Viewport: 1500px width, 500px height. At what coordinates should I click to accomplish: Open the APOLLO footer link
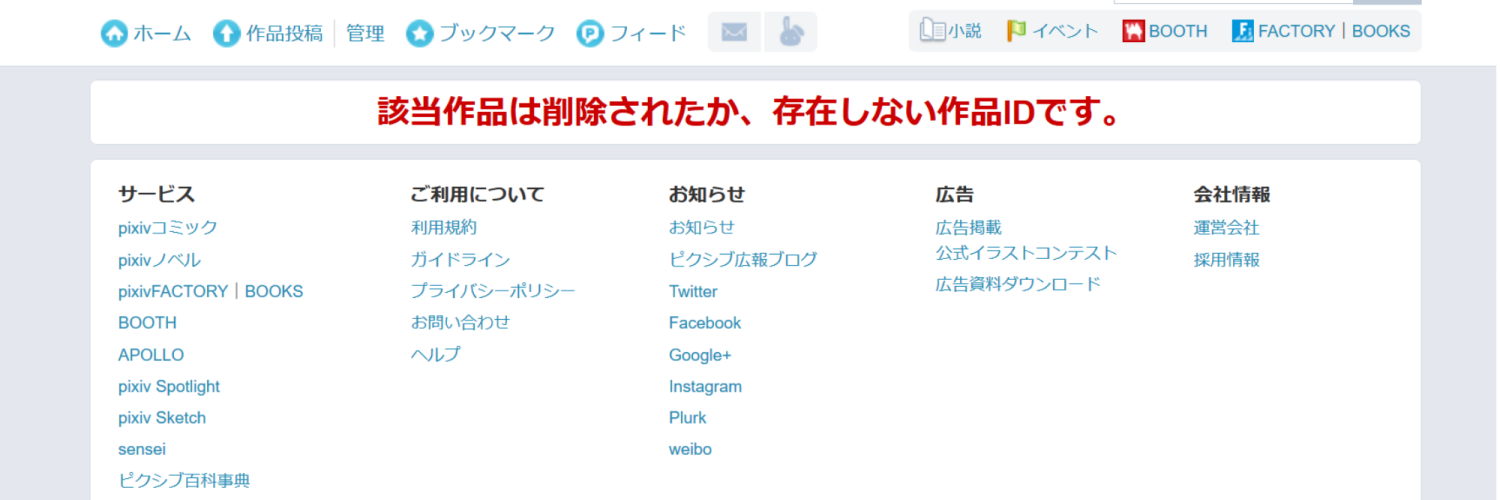151,355
